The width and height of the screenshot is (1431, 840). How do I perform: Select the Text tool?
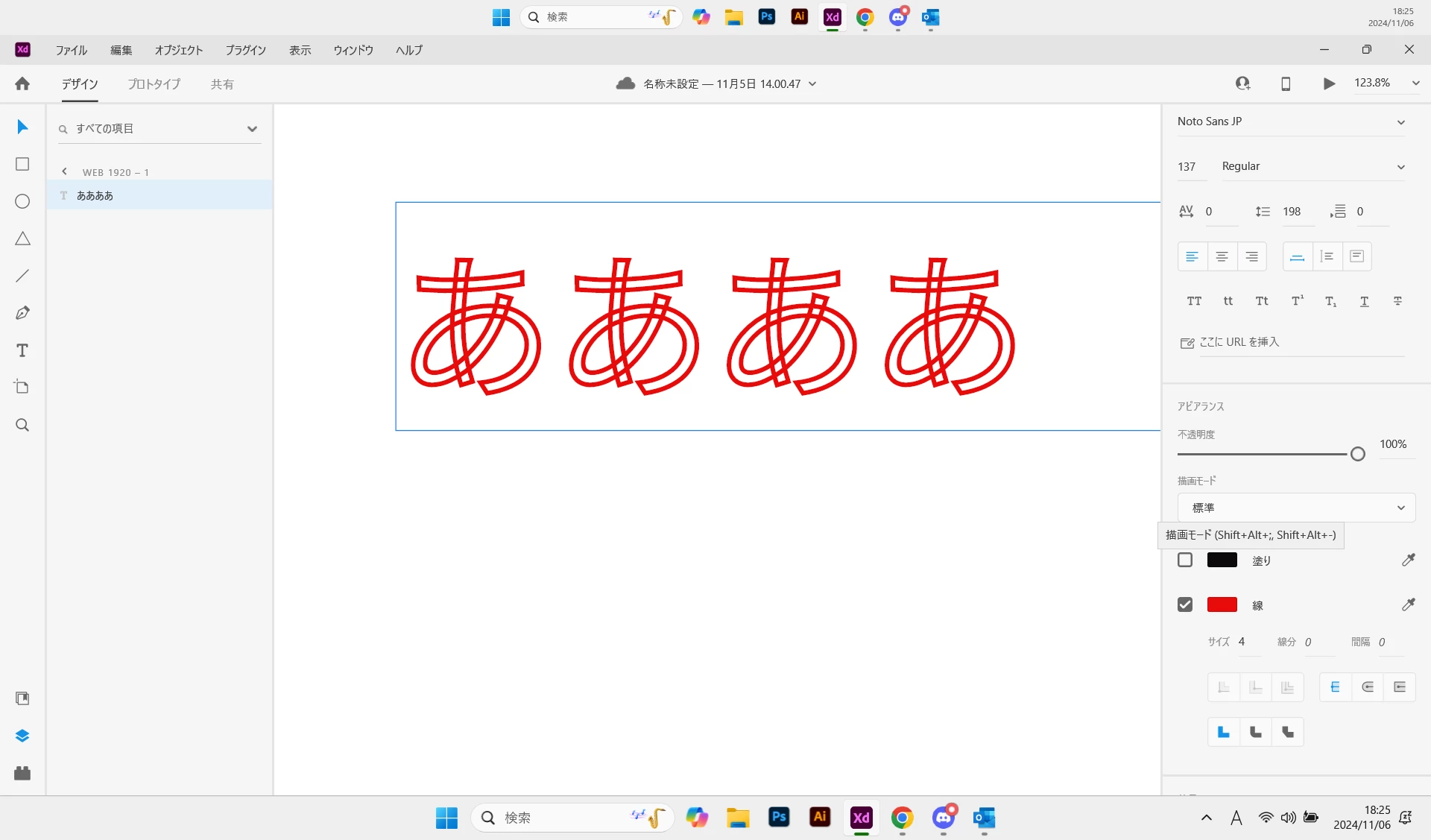22,350
